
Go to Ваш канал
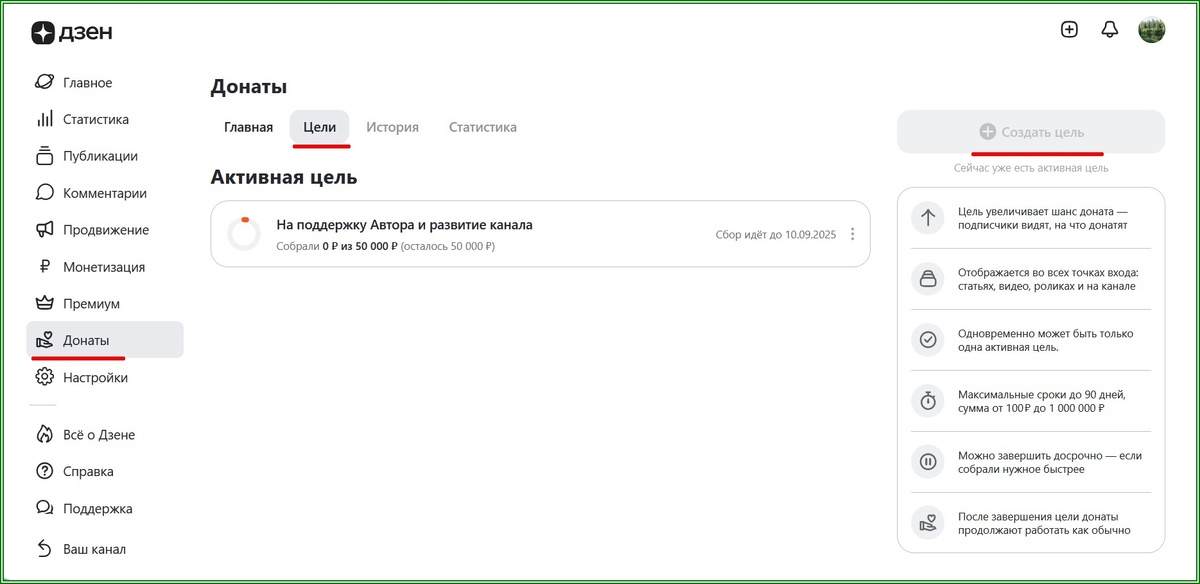105,549
